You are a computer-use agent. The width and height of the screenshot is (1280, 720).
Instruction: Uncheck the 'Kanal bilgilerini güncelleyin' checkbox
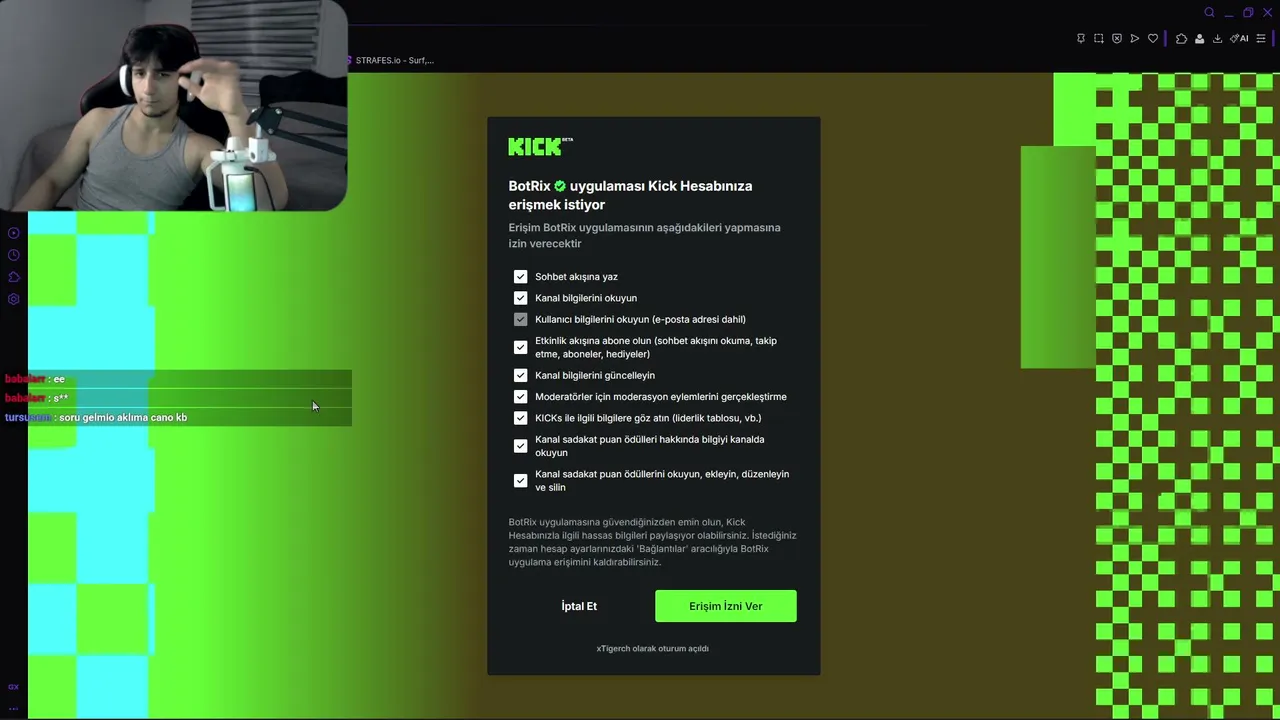520,375
